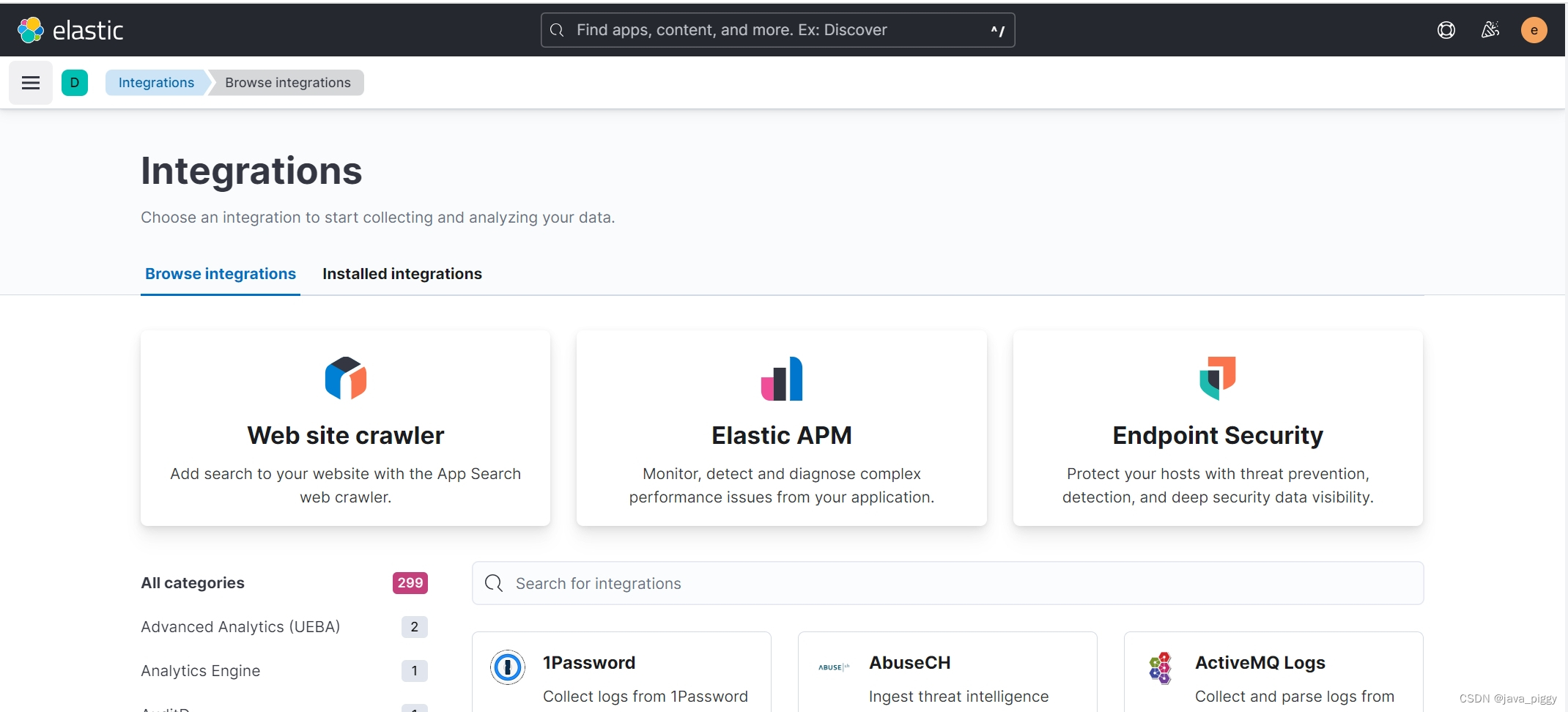Switch to Installed integrations tab
The image size is (1568, 712).
tap(402, 274)
